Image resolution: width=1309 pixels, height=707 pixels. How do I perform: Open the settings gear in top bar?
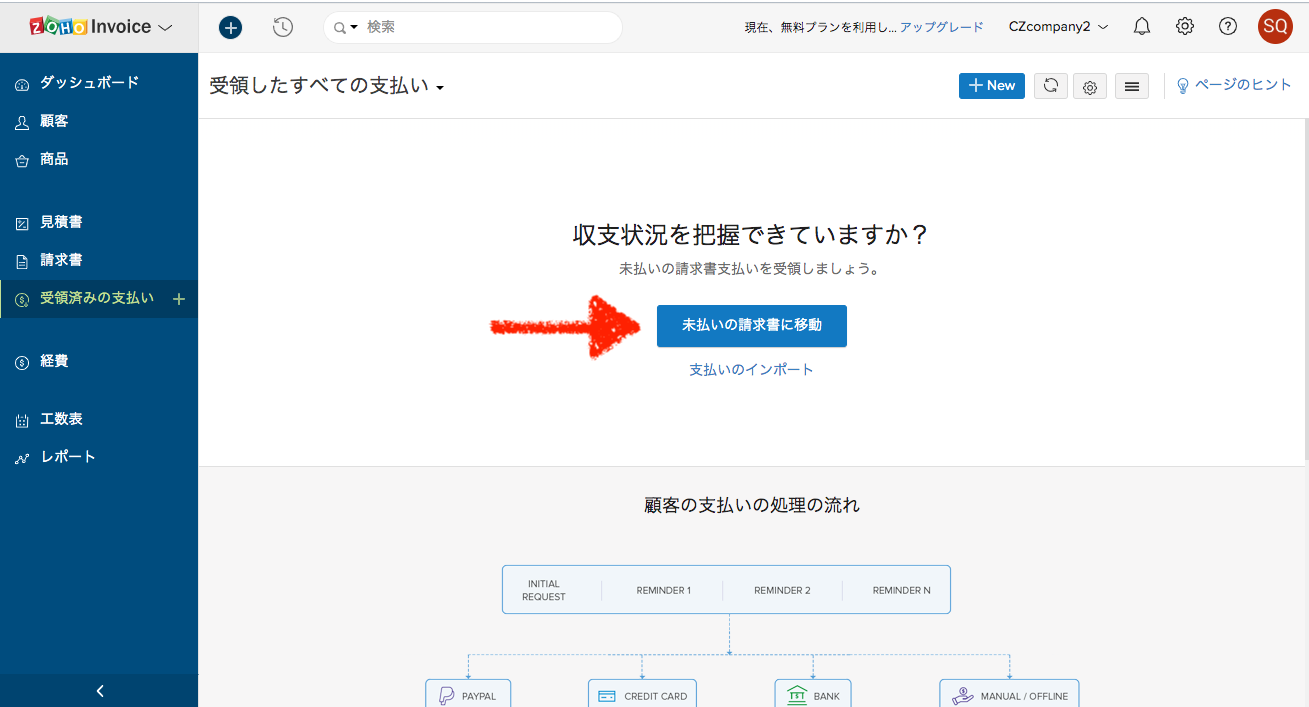click(1185, 27)
